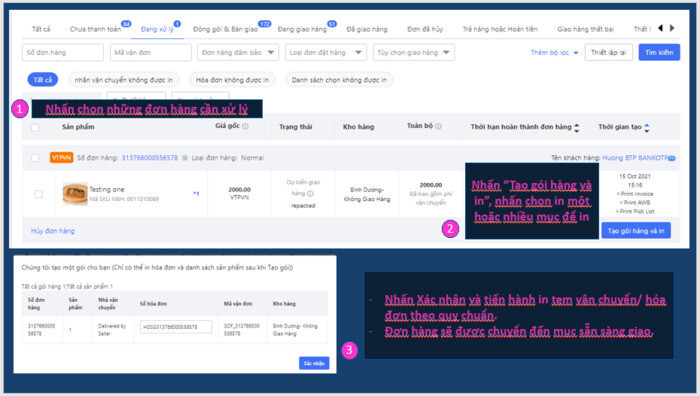
Task: Click the Testing one product thumbnail
Action: click(75, 194)
